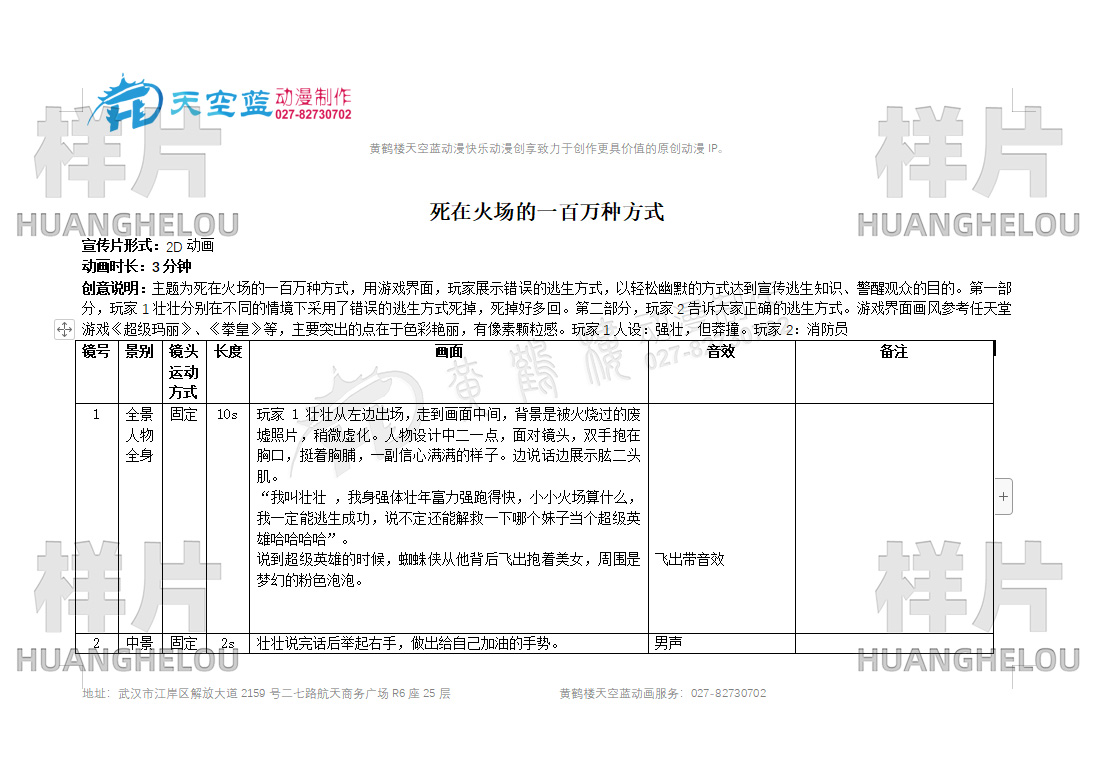Click the 宣传片形式 line
Image resolution: width=1095 pixels, height=762 pixels.
(148, 246)
